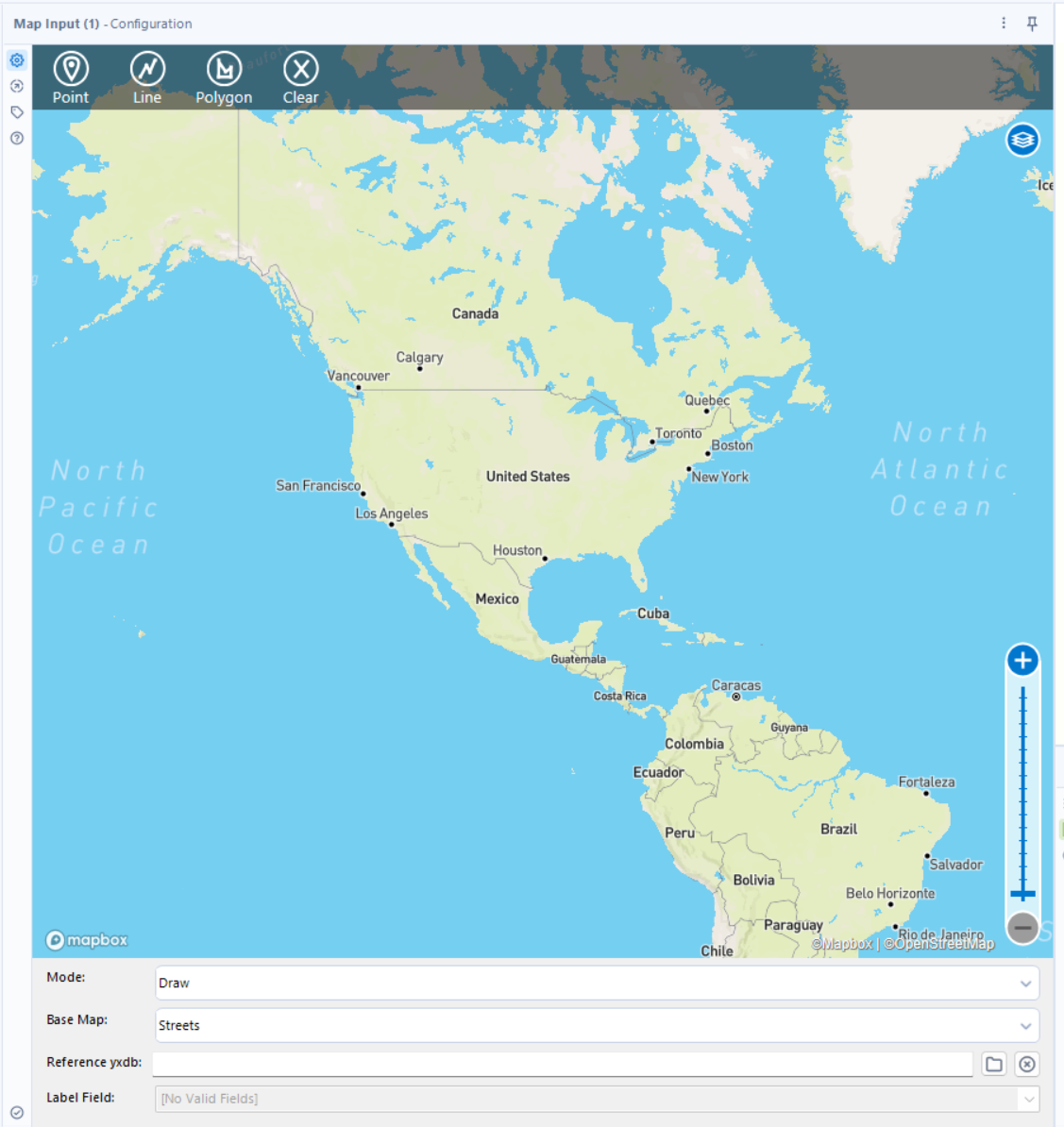Browse for a reference yxdb file
The image size is (1064, 1127).
tap(994, 1064)
